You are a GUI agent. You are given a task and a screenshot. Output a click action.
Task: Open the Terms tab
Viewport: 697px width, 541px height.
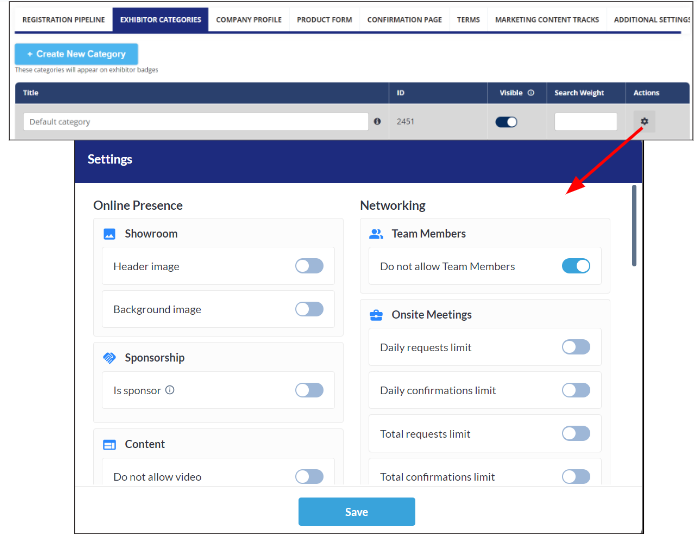469,20
